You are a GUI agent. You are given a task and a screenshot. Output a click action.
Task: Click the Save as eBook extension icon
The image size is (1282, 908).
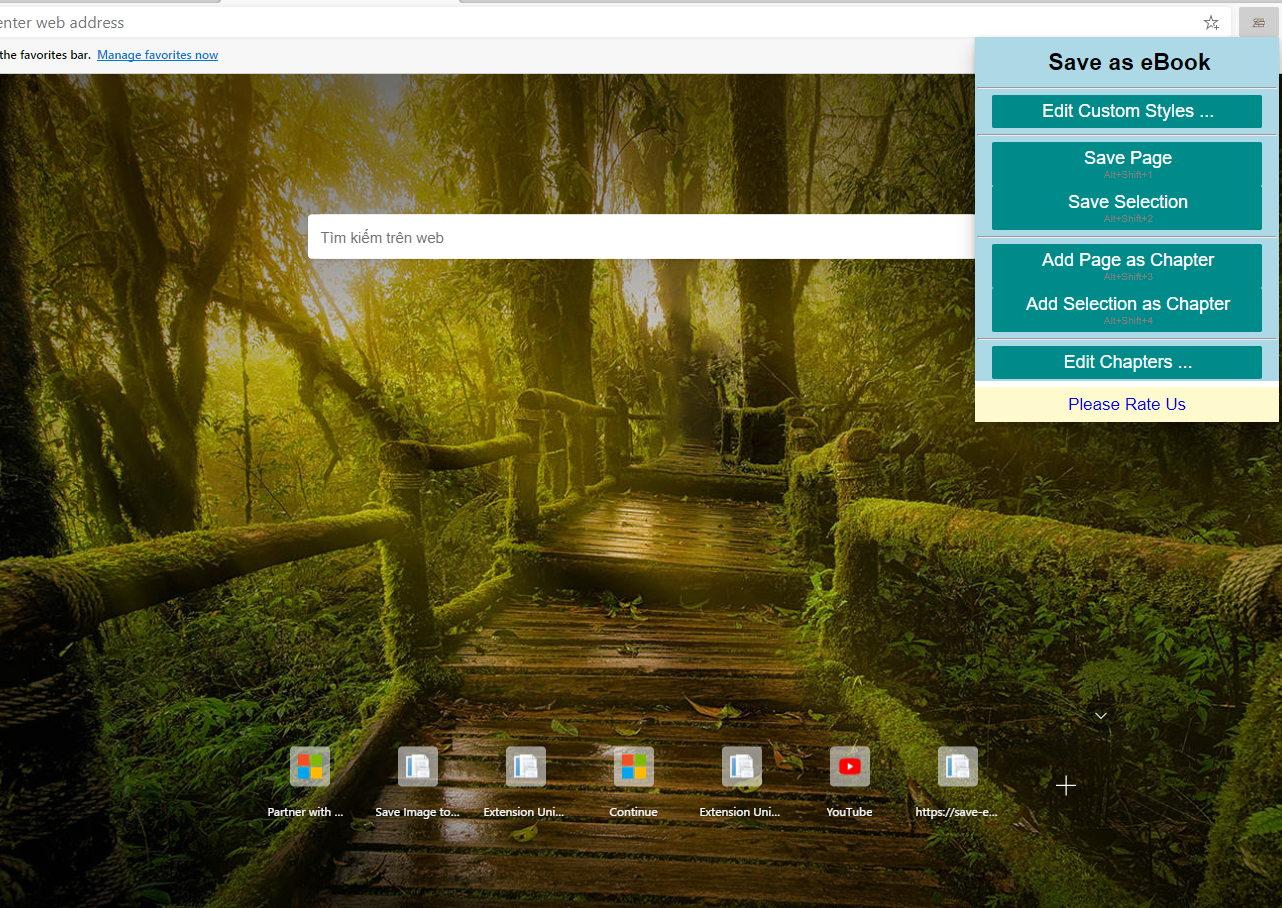[1258, 22]
